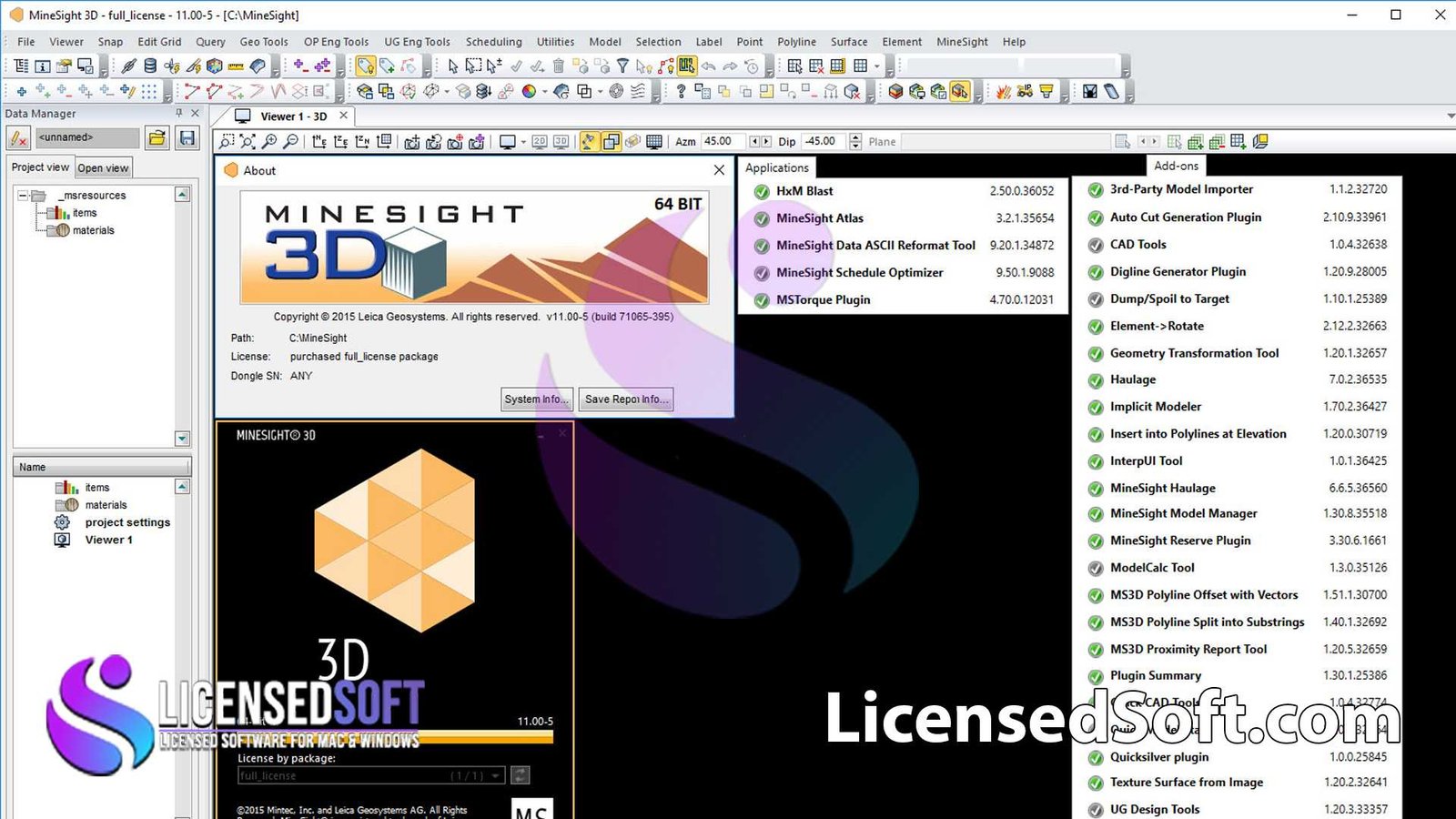This screenshot has width=1456, height=819.
Task: Click the blue question mark help icon
Action: pos(681,91)
